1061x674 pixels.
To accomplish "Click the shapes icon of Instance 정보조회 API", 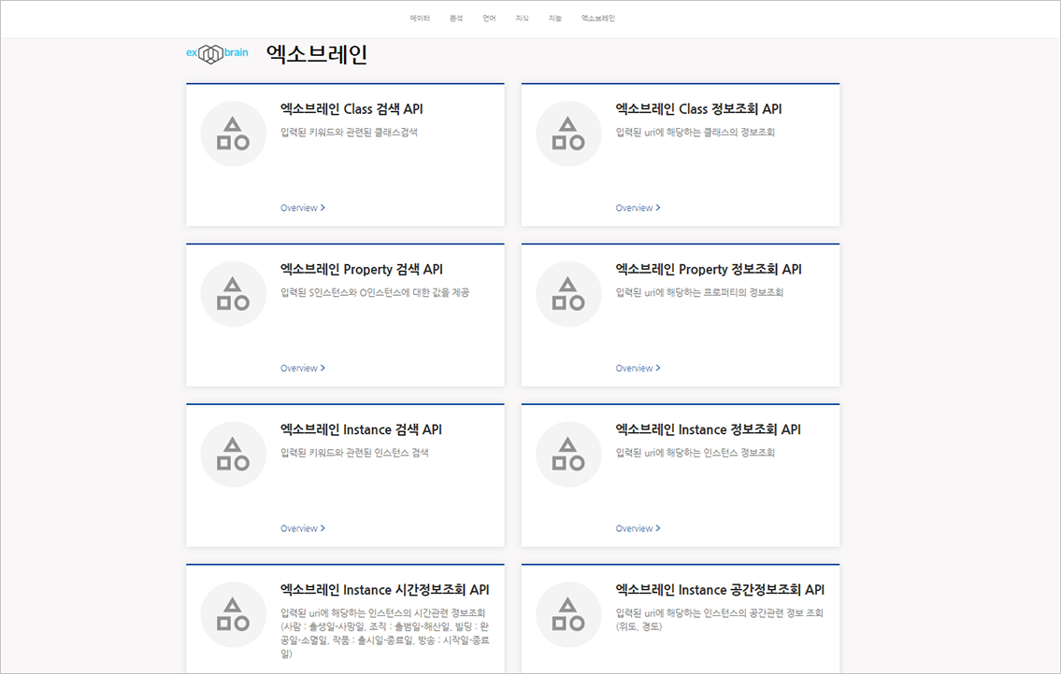I will coord(568,454).
